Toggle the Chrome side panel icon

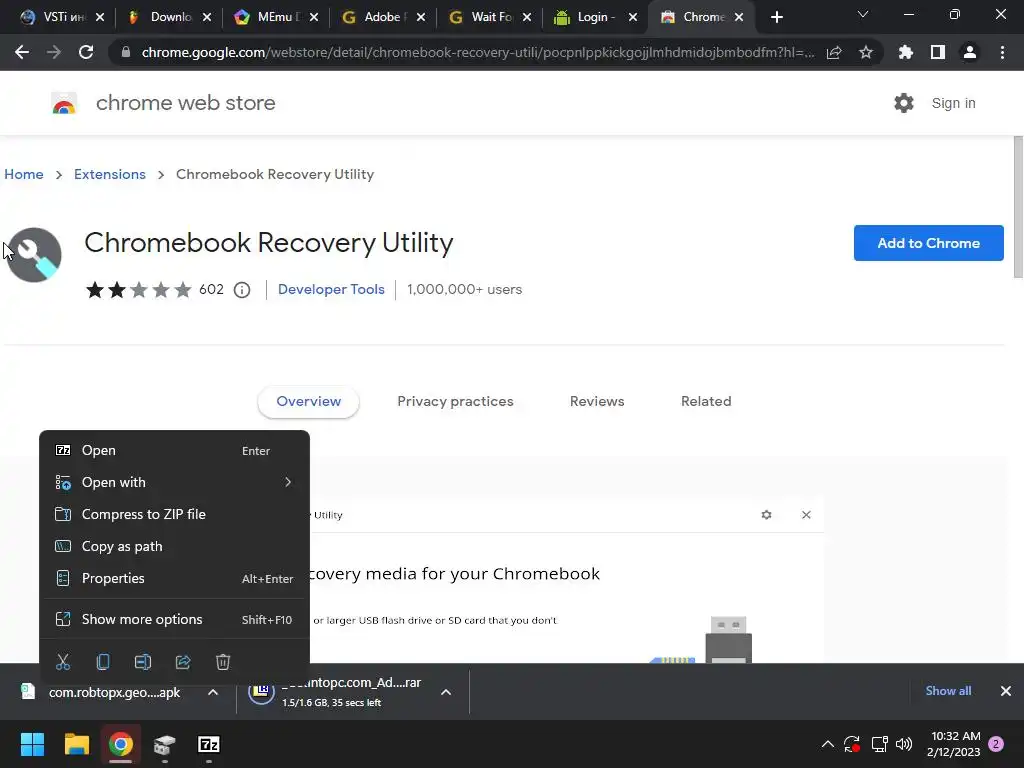pyautogui.click(x=938, y=52)
